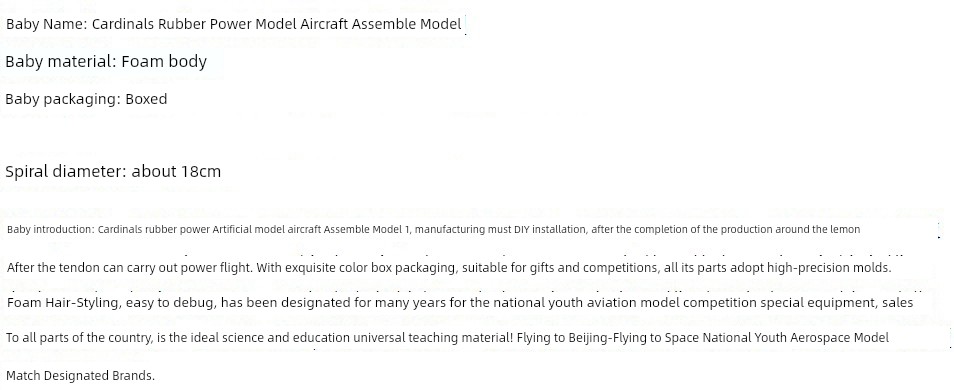Viewport: 954px width, 390px height.
Task: Click the 'Baby material:' label
Action: (61, 61)
